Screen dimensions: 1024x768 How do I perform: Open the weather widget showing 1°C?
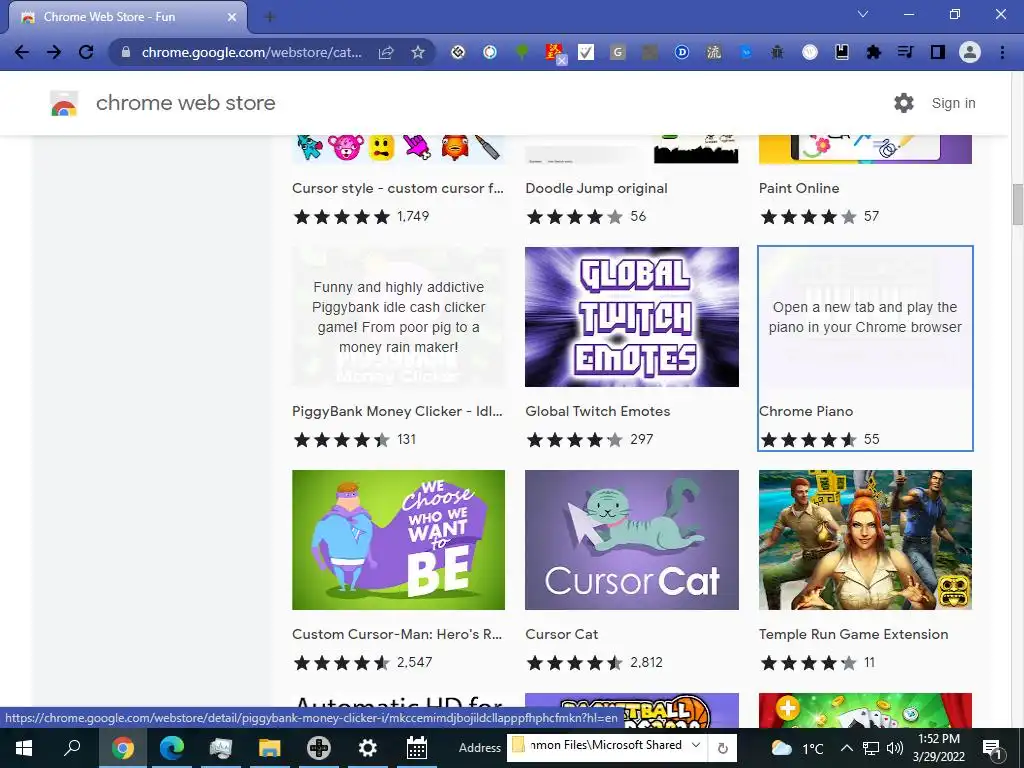pos(797,748)
